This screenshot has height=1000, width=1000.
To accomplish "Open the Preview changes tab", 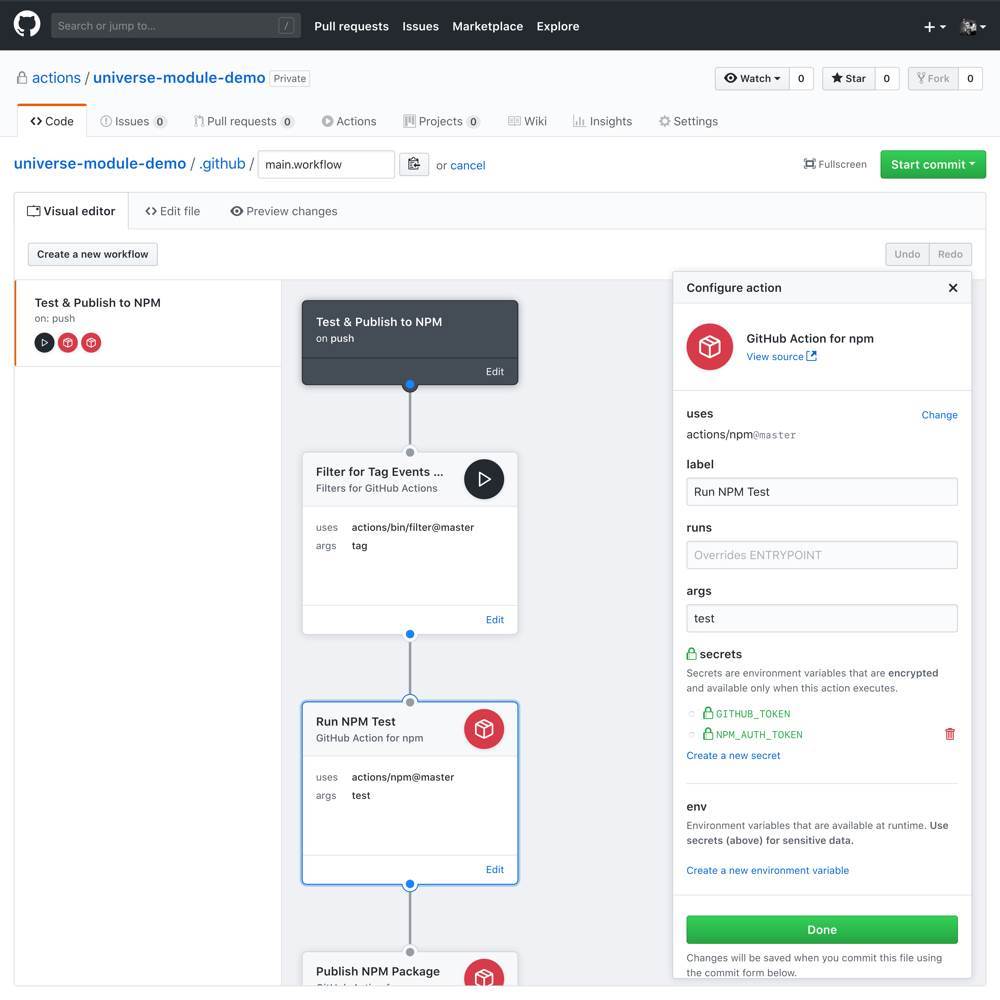I will pos(284,211).
